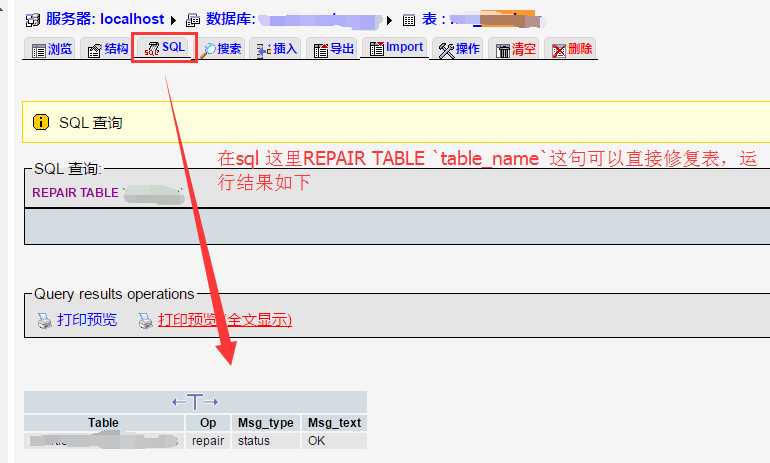The width and height of the screenshot is (770, 463).
Task: Click printer icon beside 打印预览
Action: pyautogui.click(x=44, y=321)
